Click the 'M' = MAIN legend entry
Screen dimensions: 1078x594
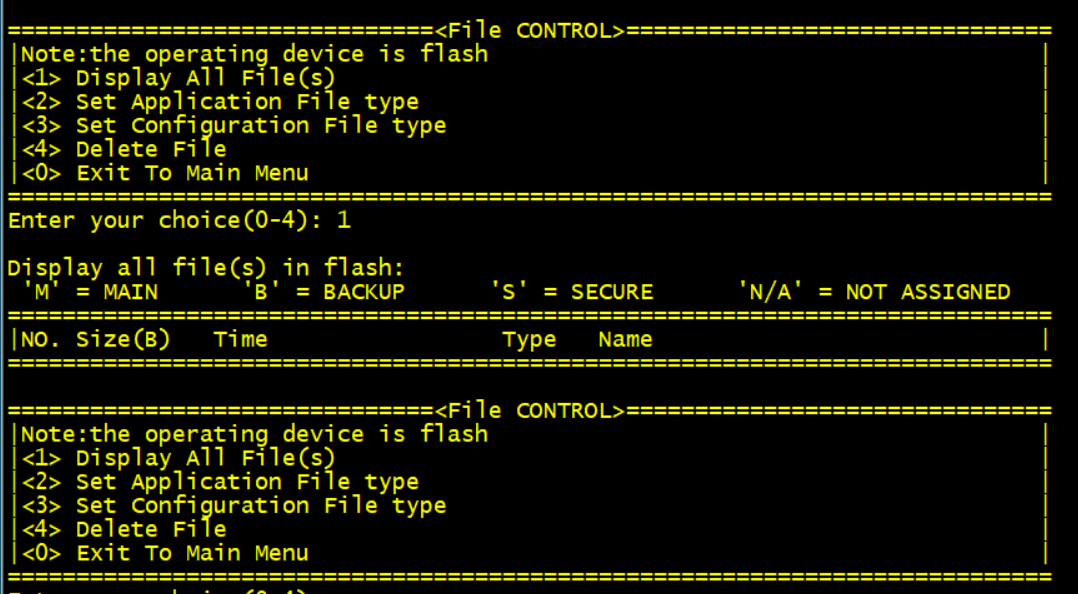pos(90,292)
